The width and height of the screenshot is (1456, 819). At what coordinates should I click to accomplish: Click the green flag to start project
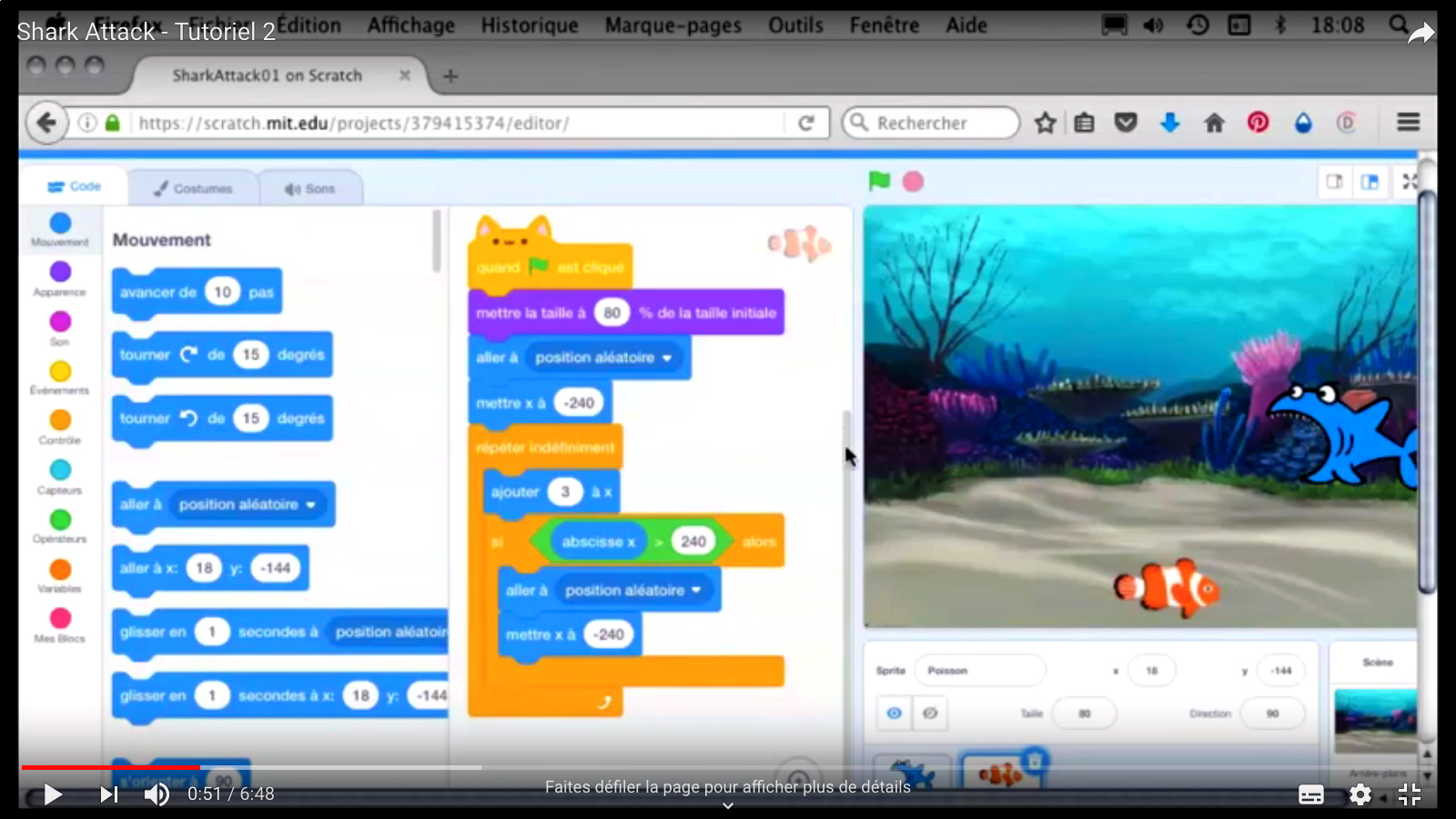pos(879,181)
